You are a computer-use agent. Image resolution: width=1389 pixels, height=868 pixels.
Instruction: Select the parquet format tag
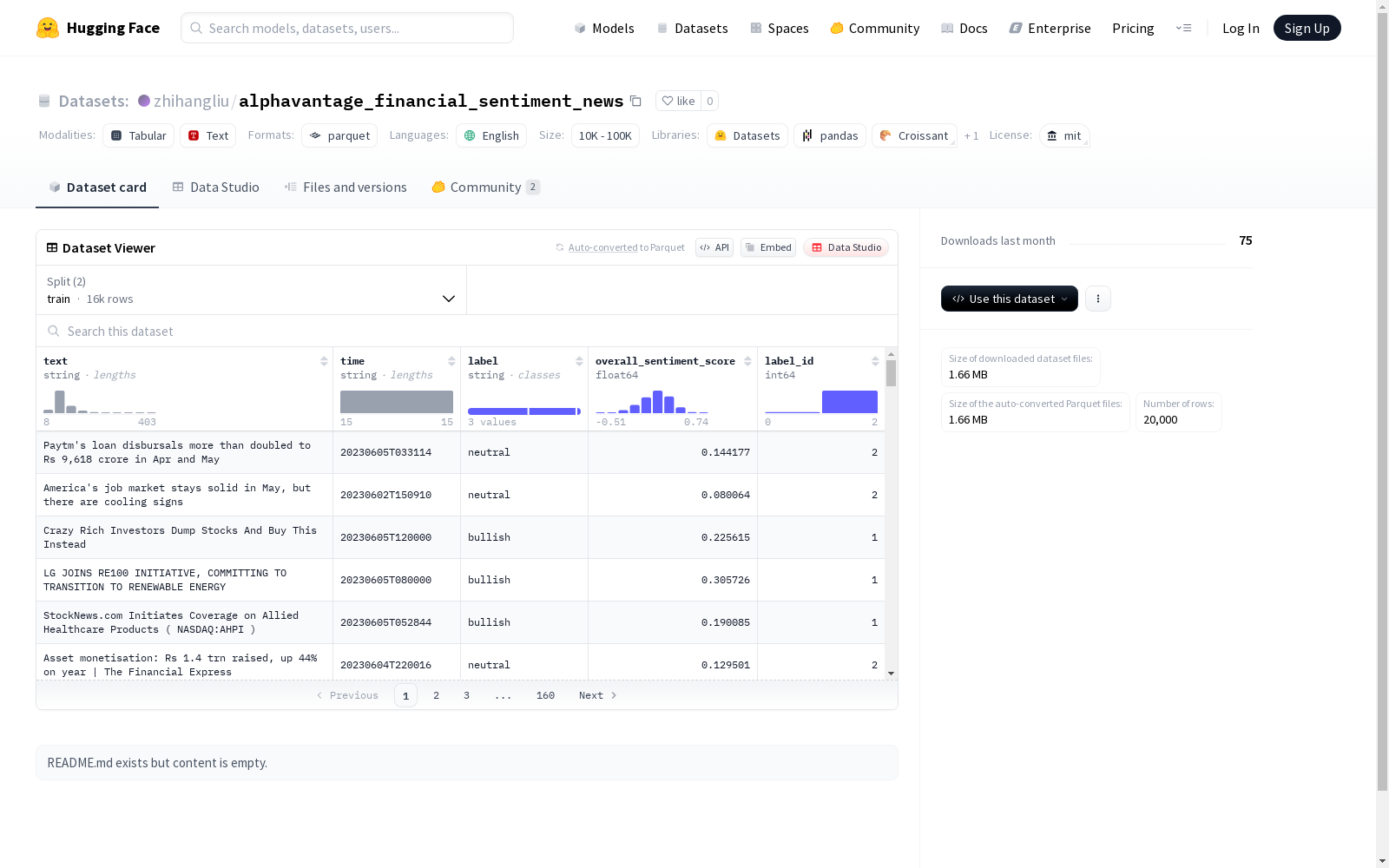click(x=339, y=135)
